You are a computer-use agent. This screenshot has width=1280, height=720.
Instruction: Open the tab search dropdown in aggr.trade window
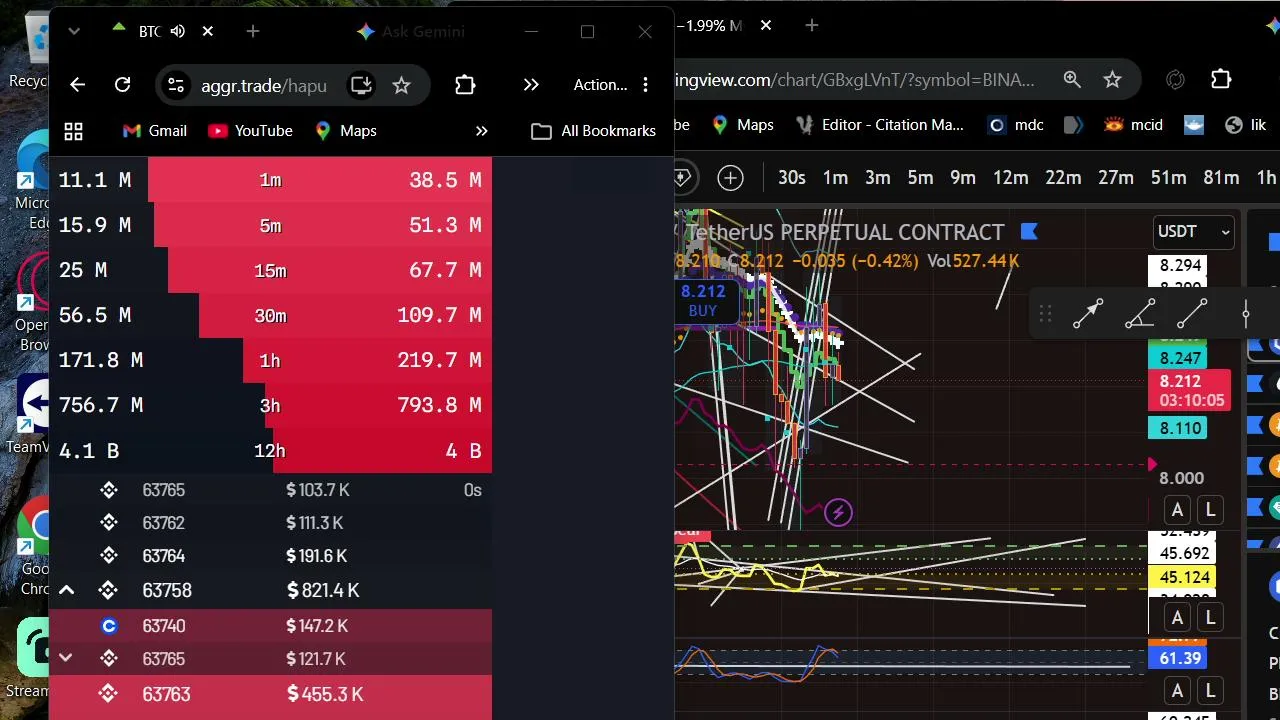click(74, 32)
